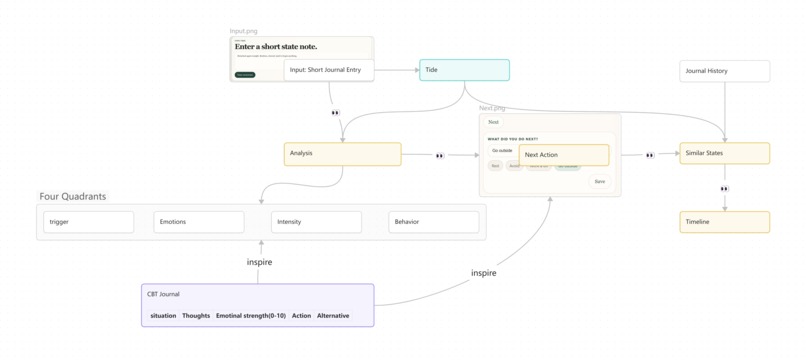806x363 pixels.
Task: Click the Save button in Next.png mockup
Action: click(x=600, y=182)
